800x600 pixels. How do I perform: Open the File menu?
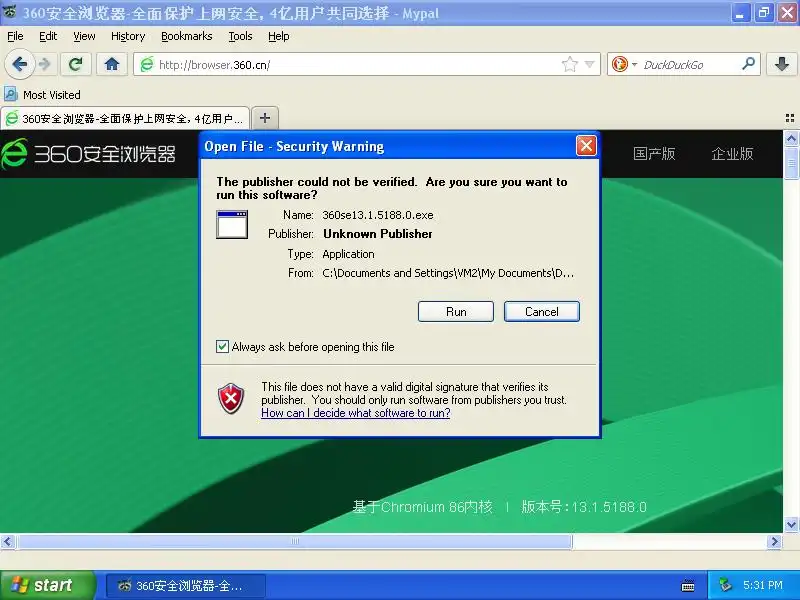point(15,36)
